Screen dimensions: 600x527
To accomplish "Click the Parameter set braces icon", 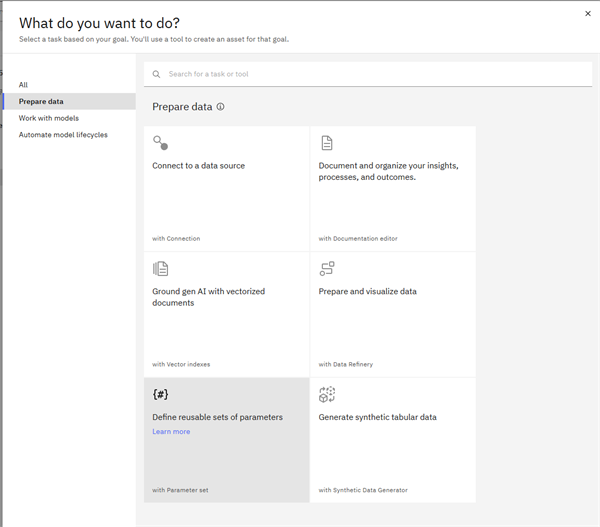I will pyautogui.click(x=160, y=394).
